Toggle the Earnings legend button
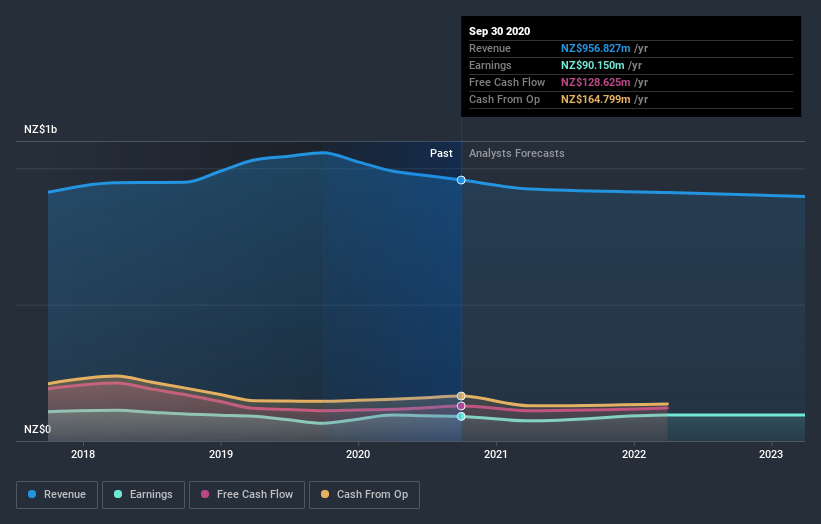 (x=143, y=495)
